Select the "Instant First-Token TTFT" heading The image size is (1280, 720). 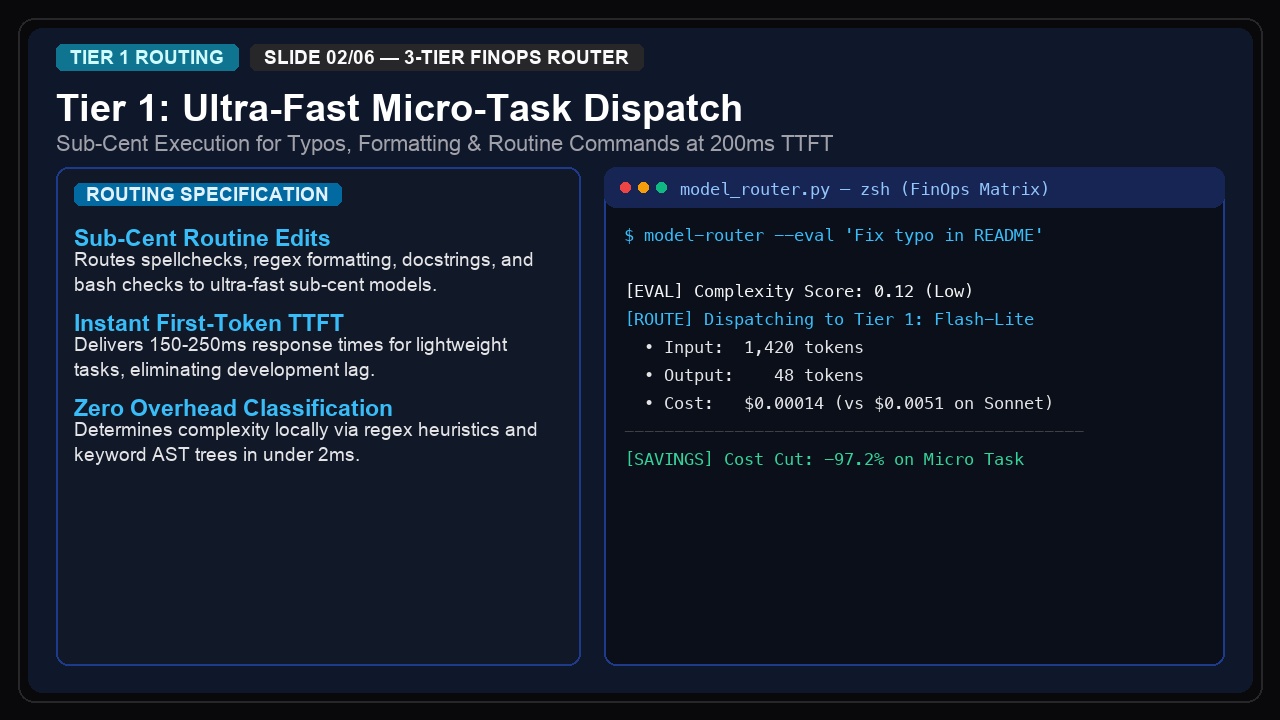click(x=209, y=323)
